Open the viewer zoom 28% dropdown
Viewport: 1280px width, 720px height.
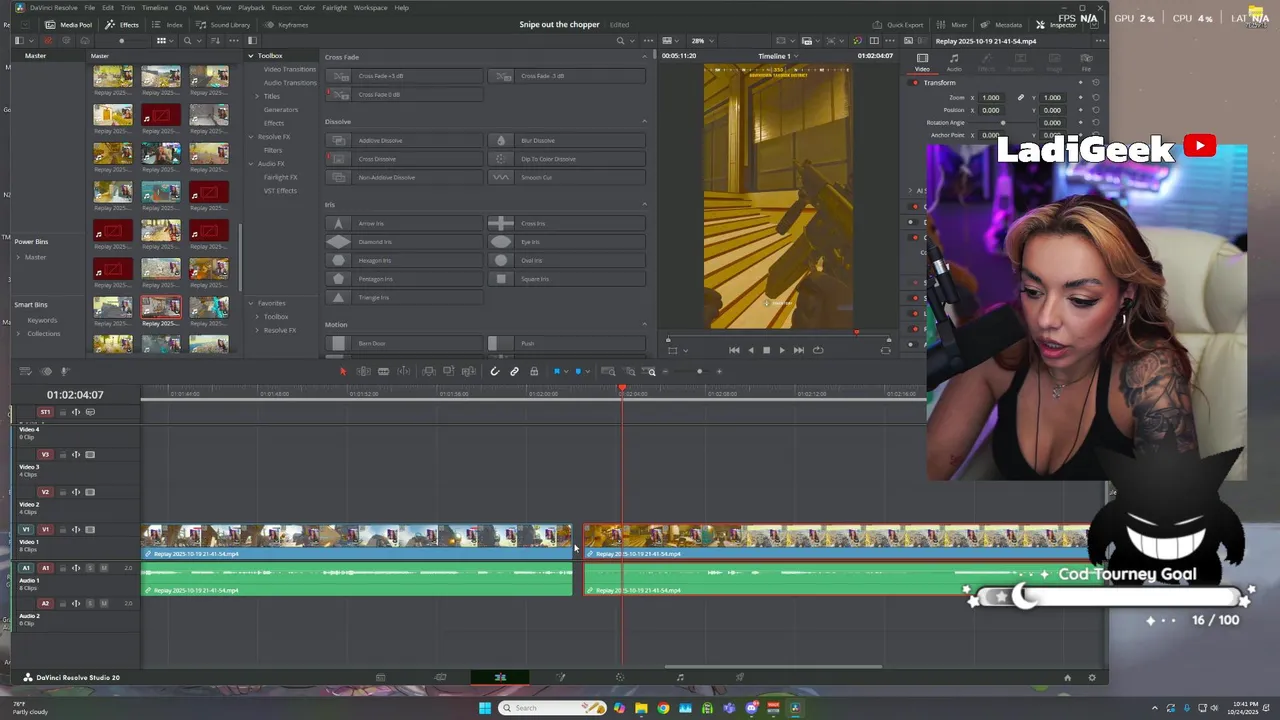[x=701, y=41]
